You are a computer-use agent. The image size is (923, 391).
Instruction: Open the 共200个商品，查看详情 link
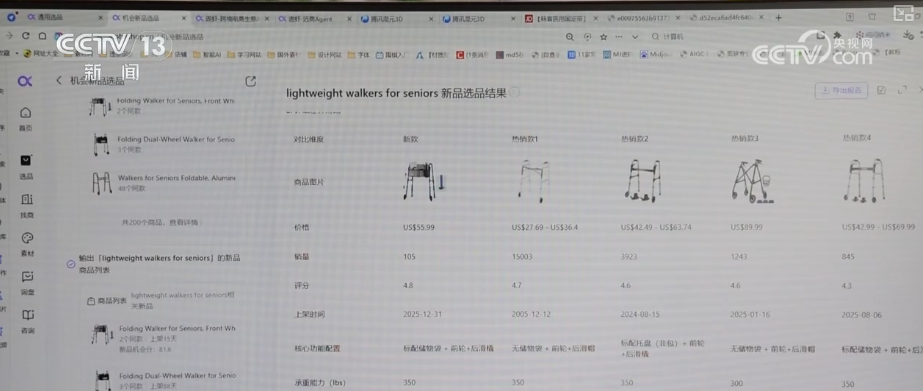tap(162, 223)
